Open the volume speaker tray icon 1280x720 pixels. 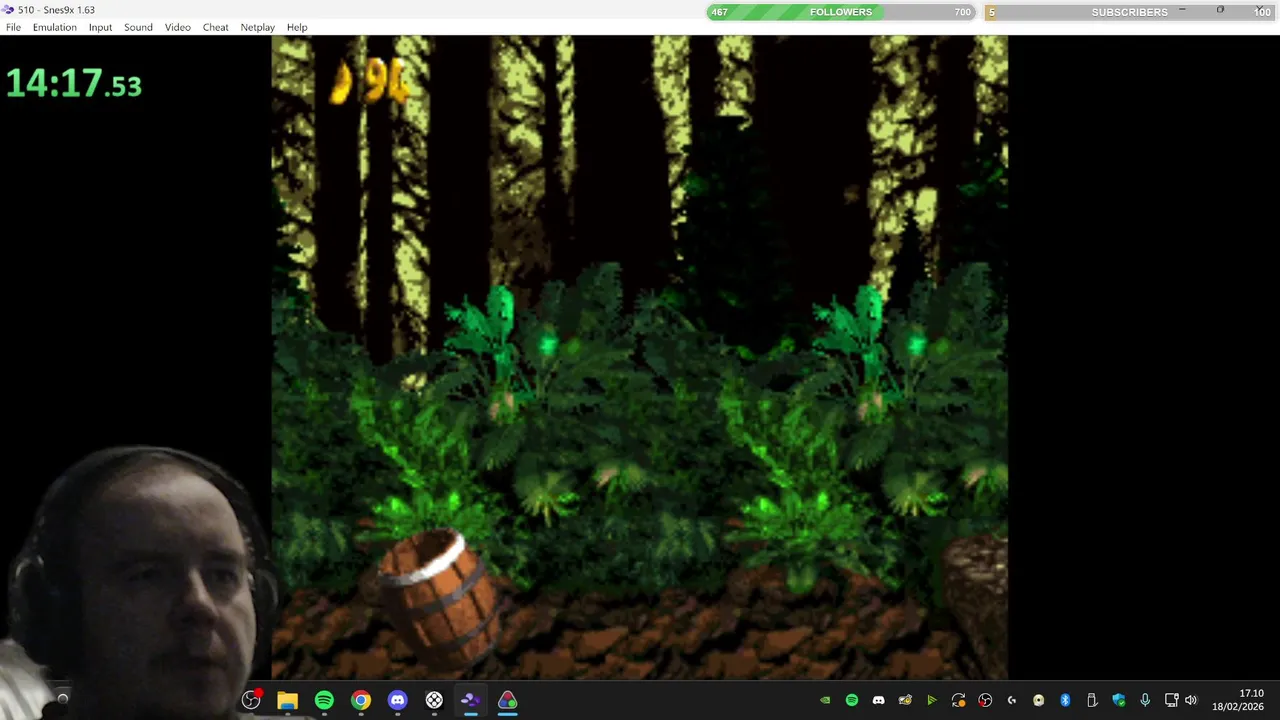(1190, 700)
